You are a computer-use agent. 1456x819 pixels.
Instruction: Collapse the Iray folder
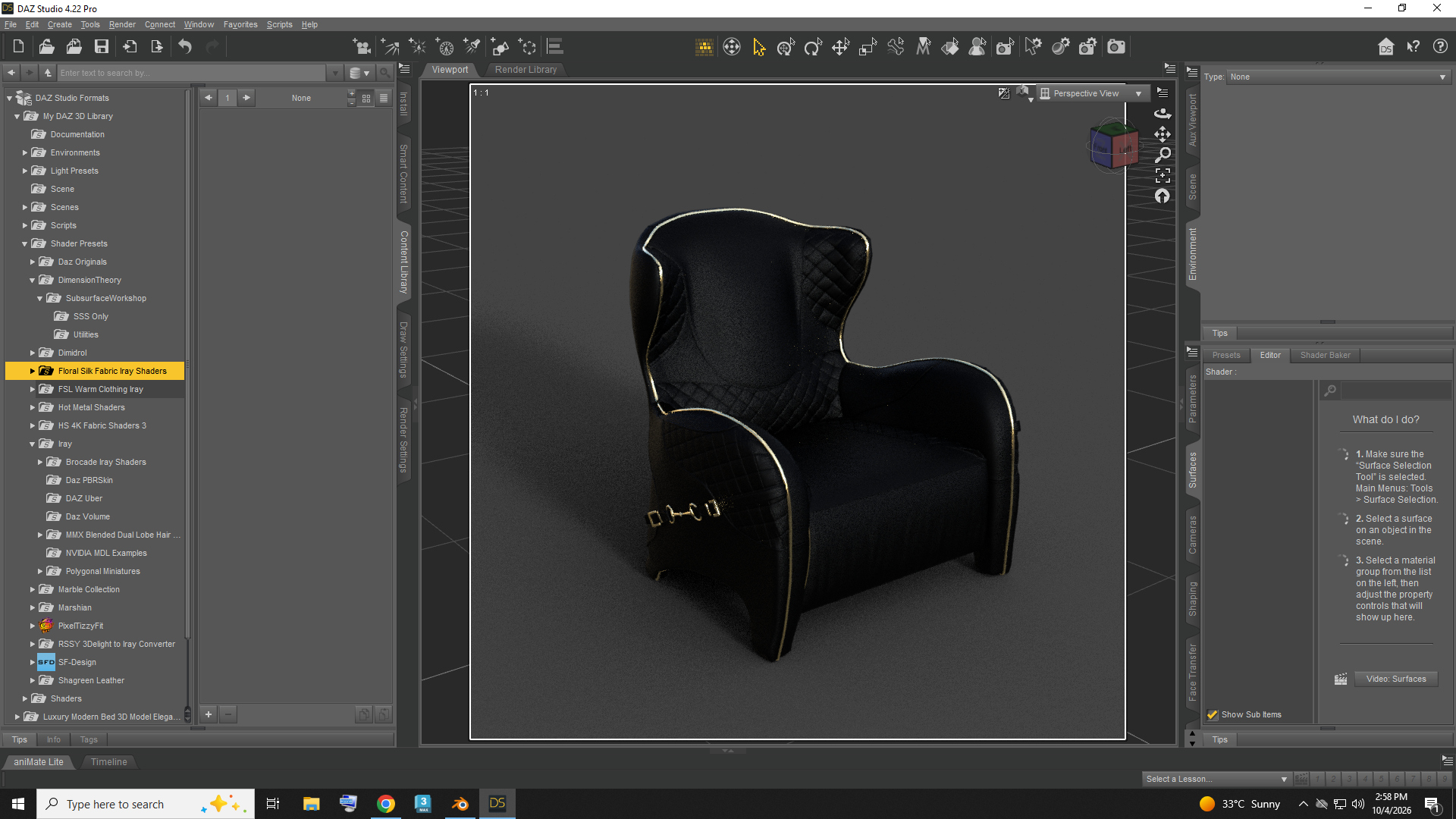pyautogui.click(x=33, y=444)
